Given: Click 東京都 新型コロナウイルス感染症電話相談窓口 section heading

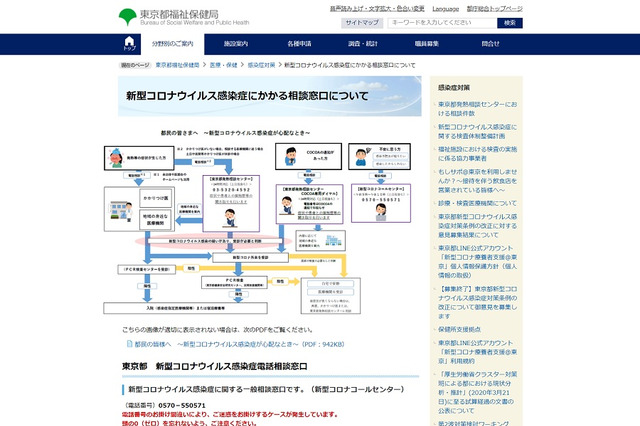Looking at the screenshot, I should coord(215,366).
